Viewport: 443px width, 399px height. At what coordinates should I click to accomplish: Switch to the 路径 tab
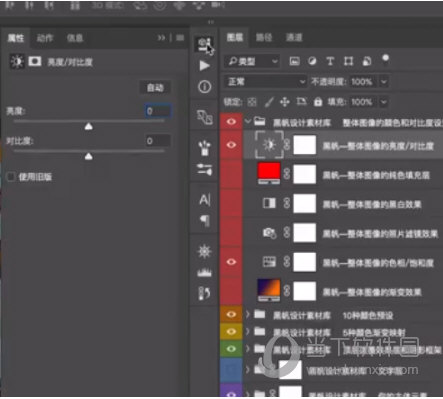pyautogui.click(x=264, y=37)
